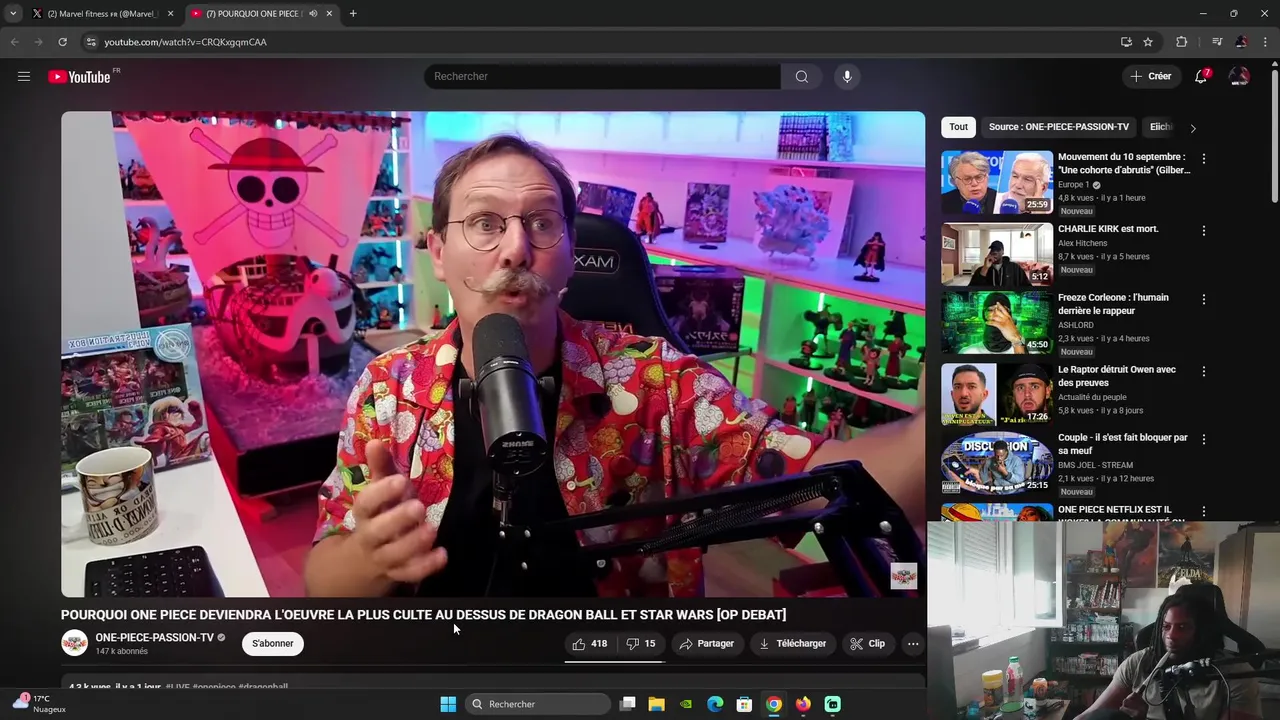Close the Marvel fitness tab

pos(170,14)
